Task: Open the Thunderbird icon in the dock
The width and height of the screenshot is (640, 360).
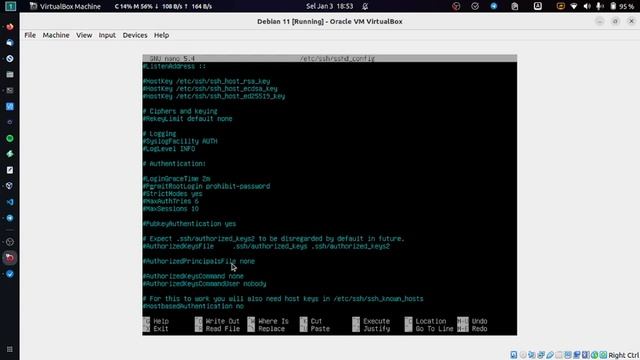Action: pyautogui.click(x=10, y=42)
